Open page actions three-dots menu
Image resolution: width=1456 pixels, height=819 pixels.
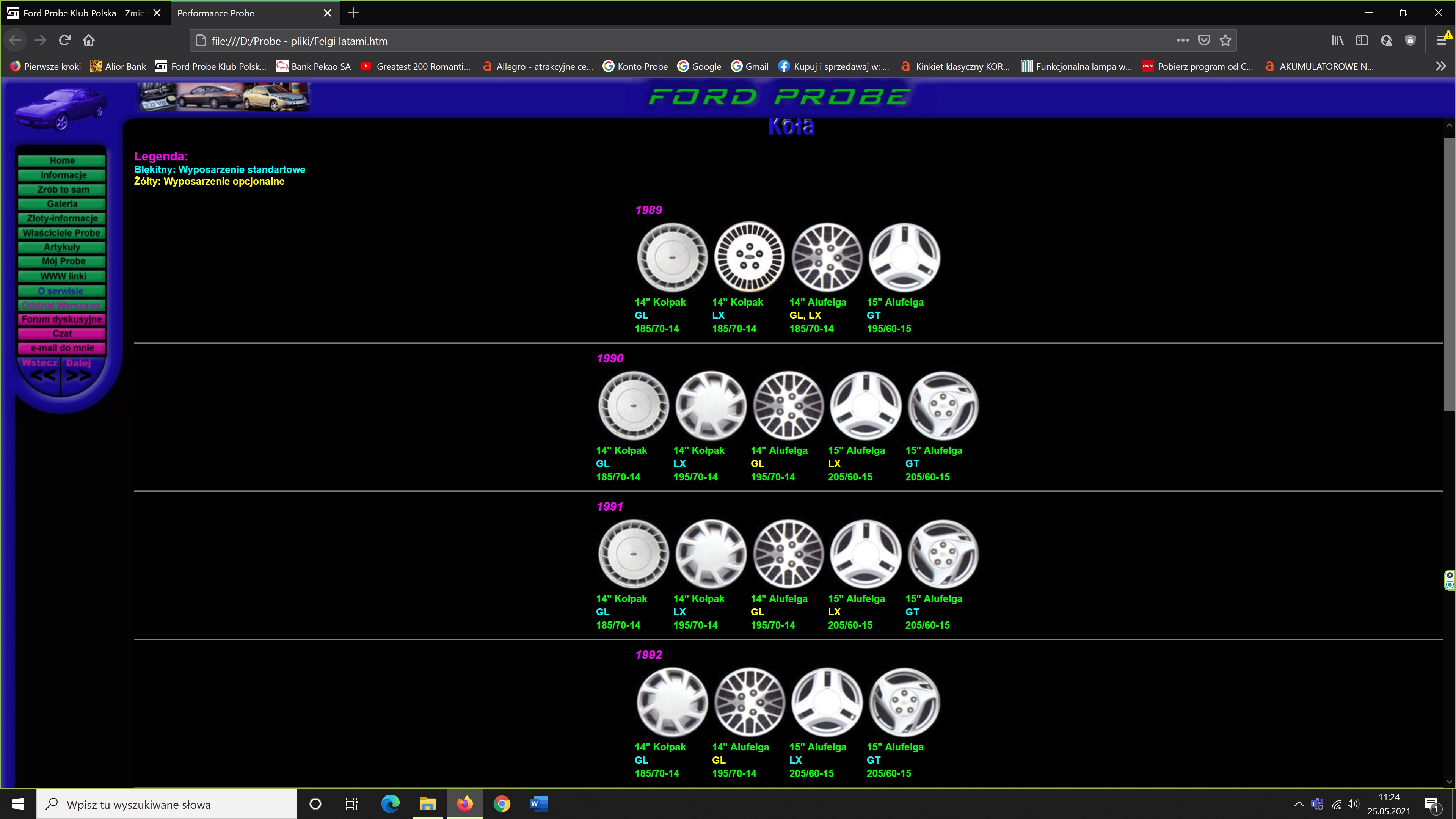pos(1183,40)
